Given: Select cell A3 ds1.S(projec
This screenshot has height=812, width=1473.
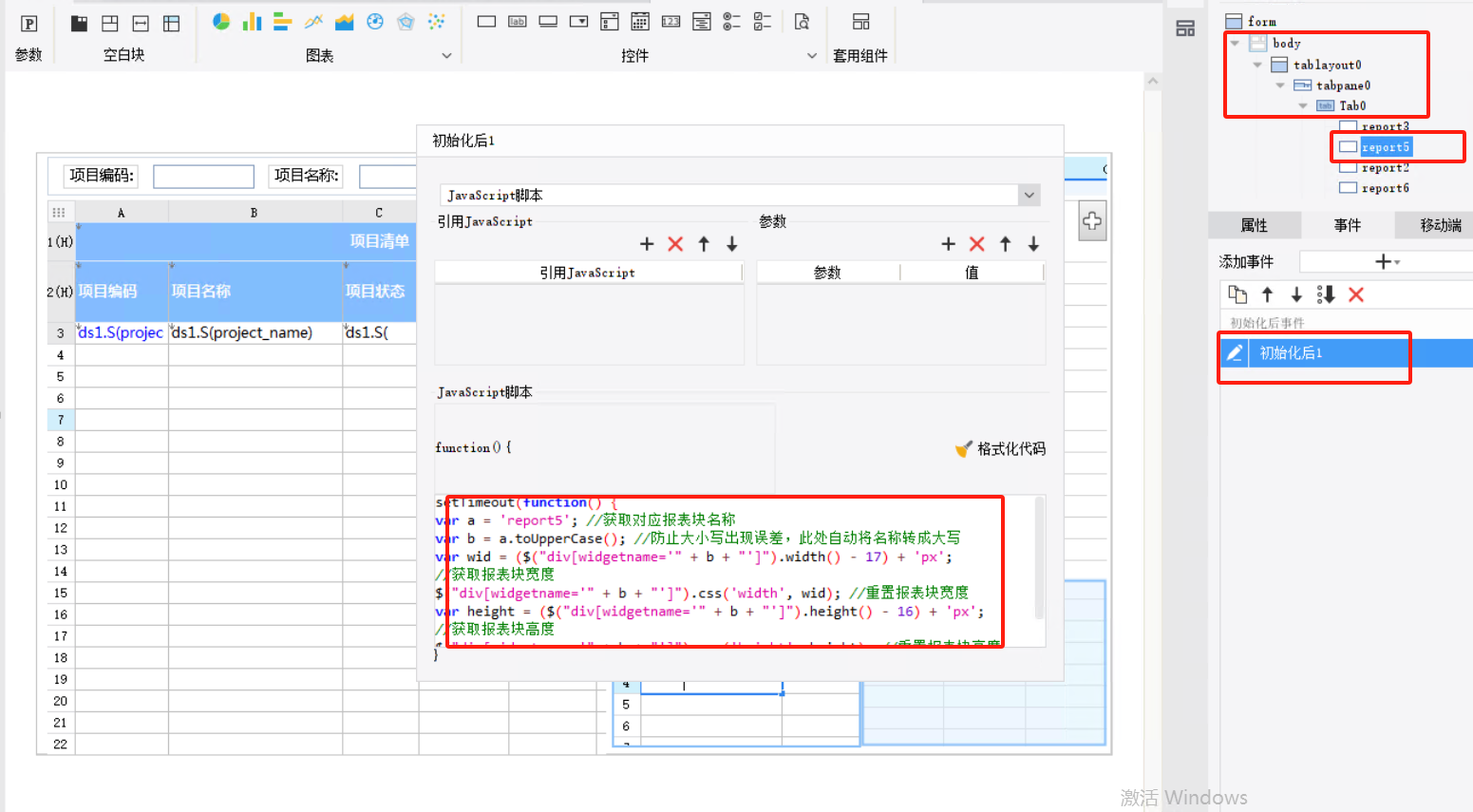Looking at the screenshot, I should (x=122, y=332).
